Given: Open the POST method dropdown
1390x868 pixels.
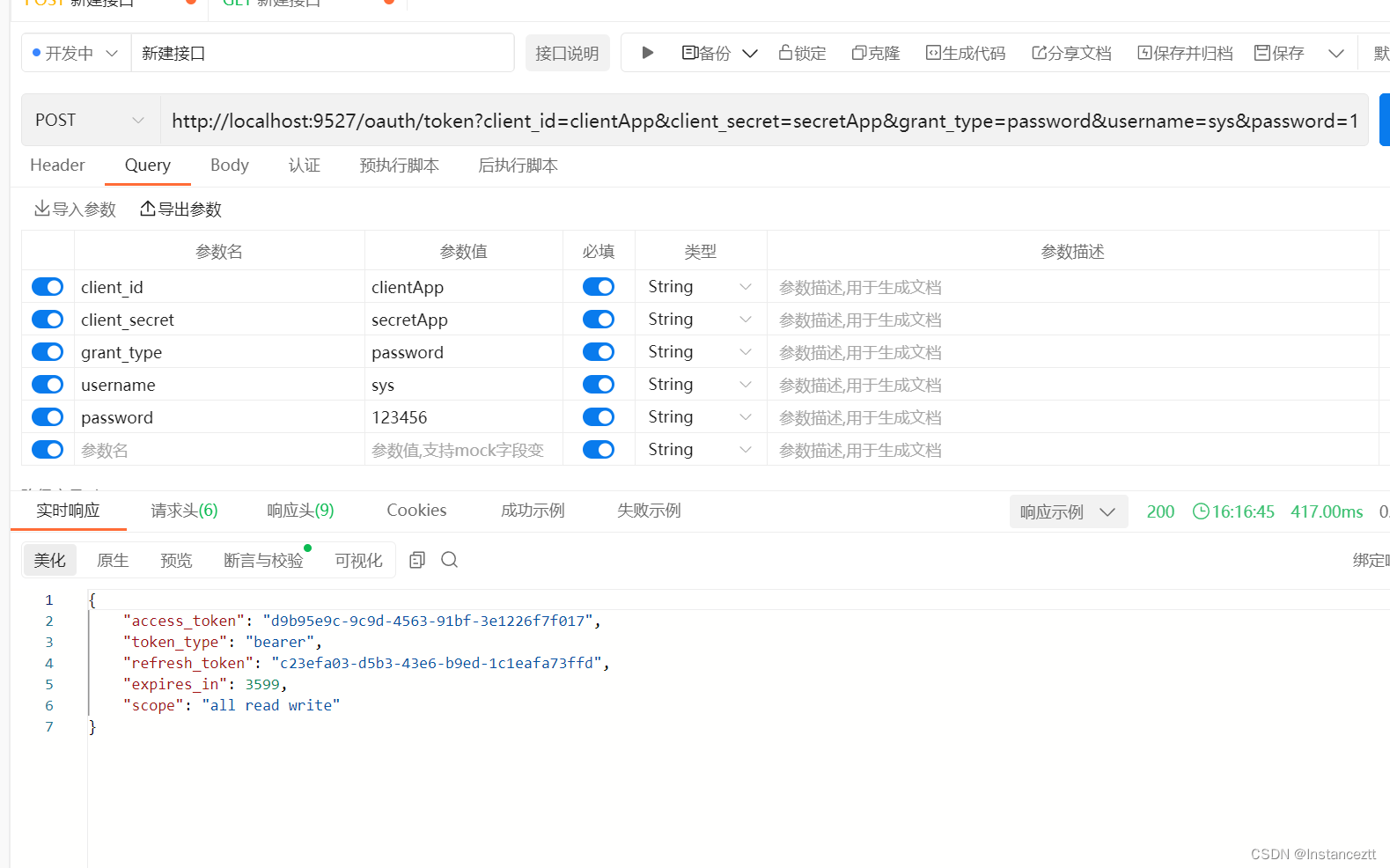Looking at the screenshot, I should pos(91,120).
